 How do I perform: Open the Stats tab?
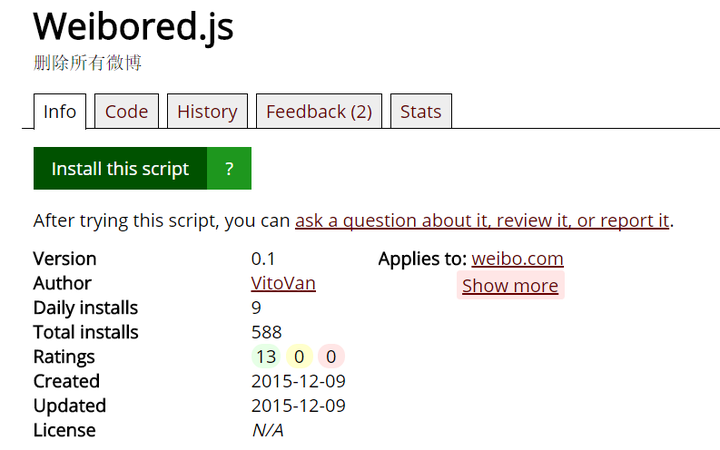tap(421, 112)
